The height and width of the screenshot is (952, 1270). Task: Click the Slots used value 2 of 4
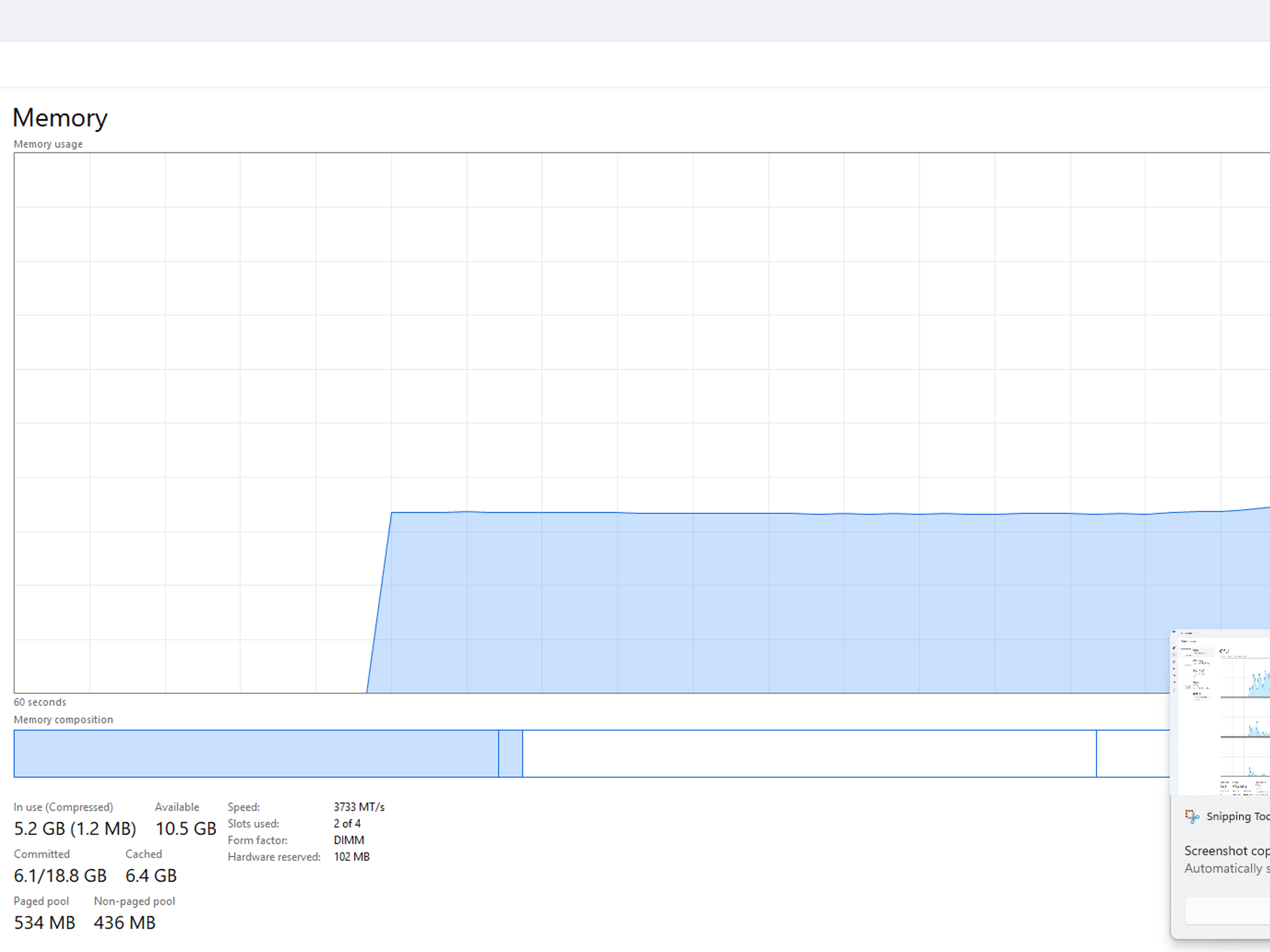coord(347,824)
